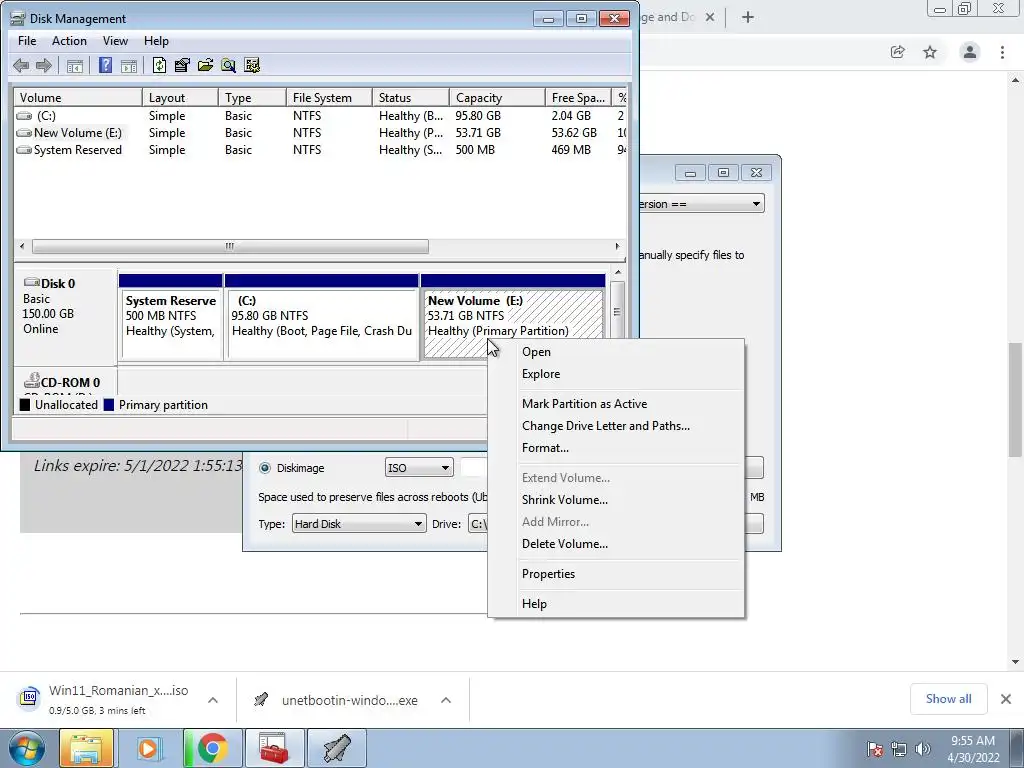Click the Back arrow in Disk Management toolbar
This screenshot has height=768, width=1024.
pos(21,65)
